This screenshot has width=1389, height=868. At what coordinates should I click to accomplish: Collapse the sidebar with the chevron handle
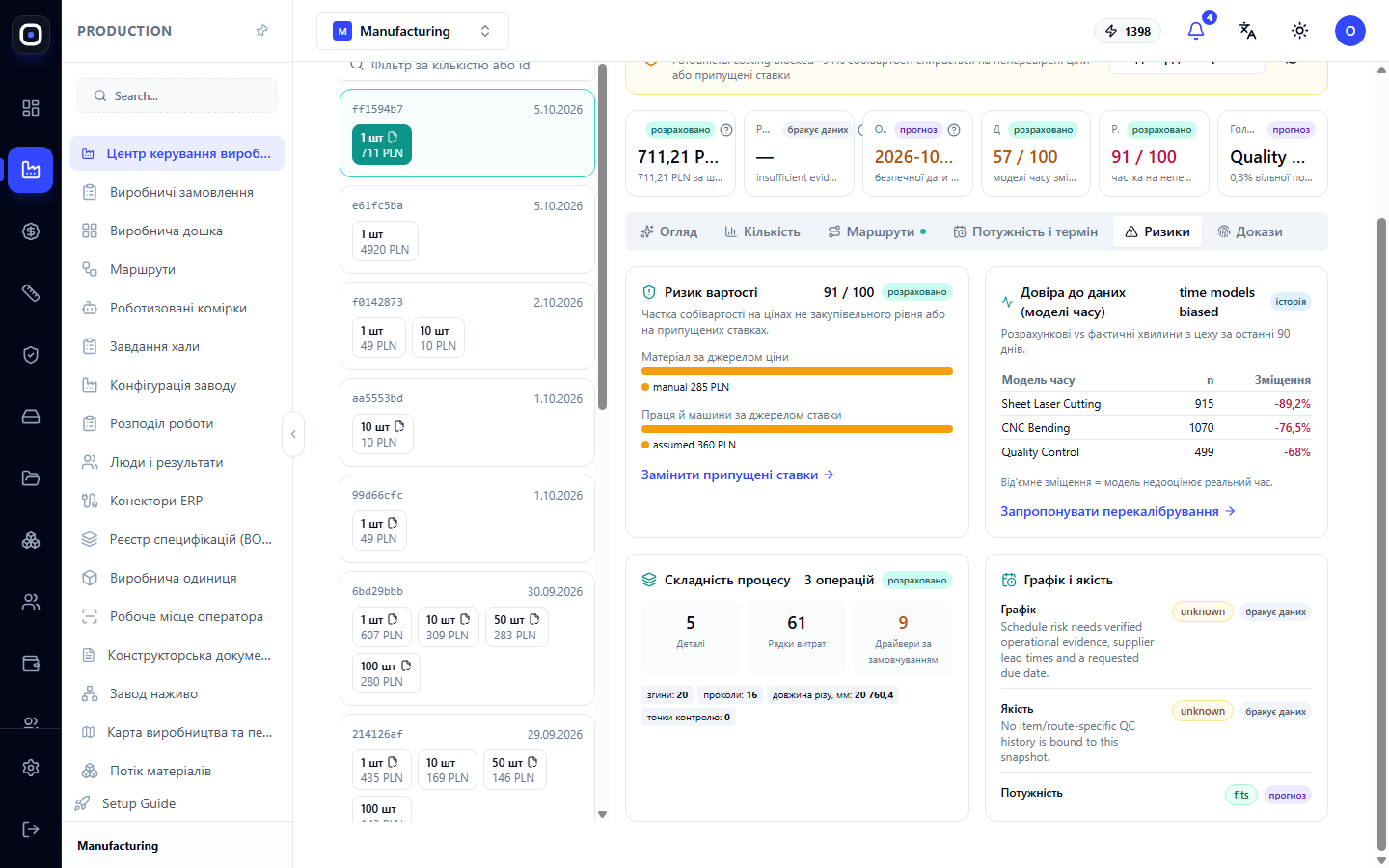293,434
